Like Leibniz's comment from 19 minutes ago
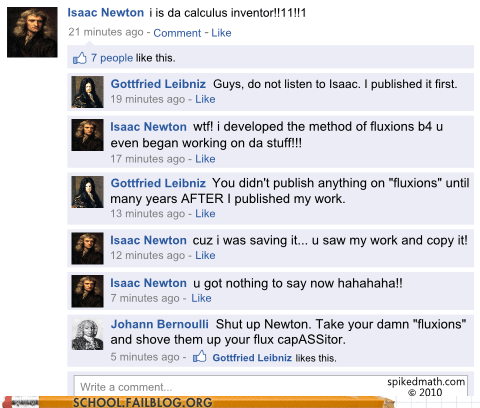480x408 pixels. coord(205,99)
